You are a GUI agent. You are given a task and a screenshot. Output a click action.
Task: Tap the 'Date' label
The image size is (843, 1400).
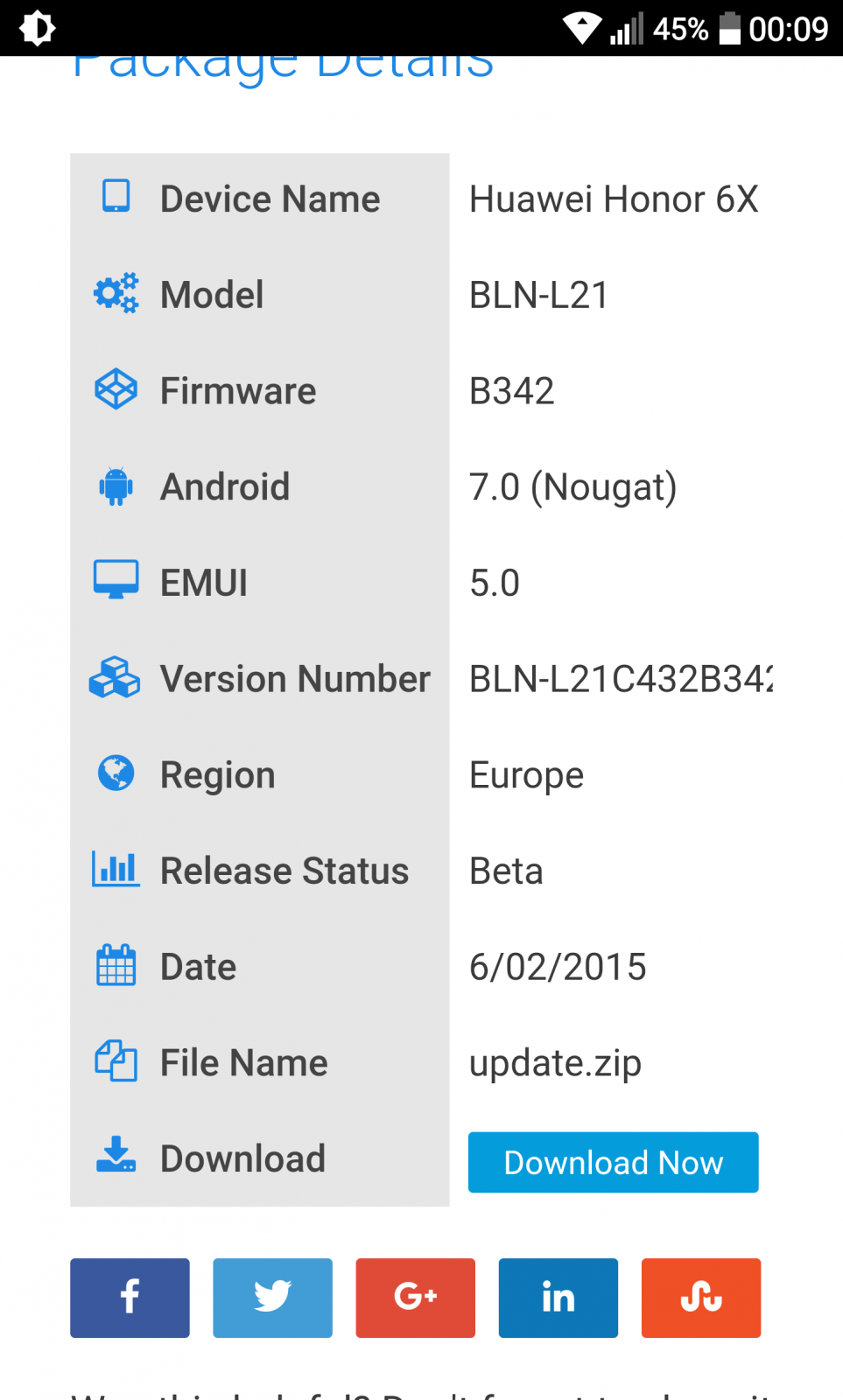(x=199, y=967)
